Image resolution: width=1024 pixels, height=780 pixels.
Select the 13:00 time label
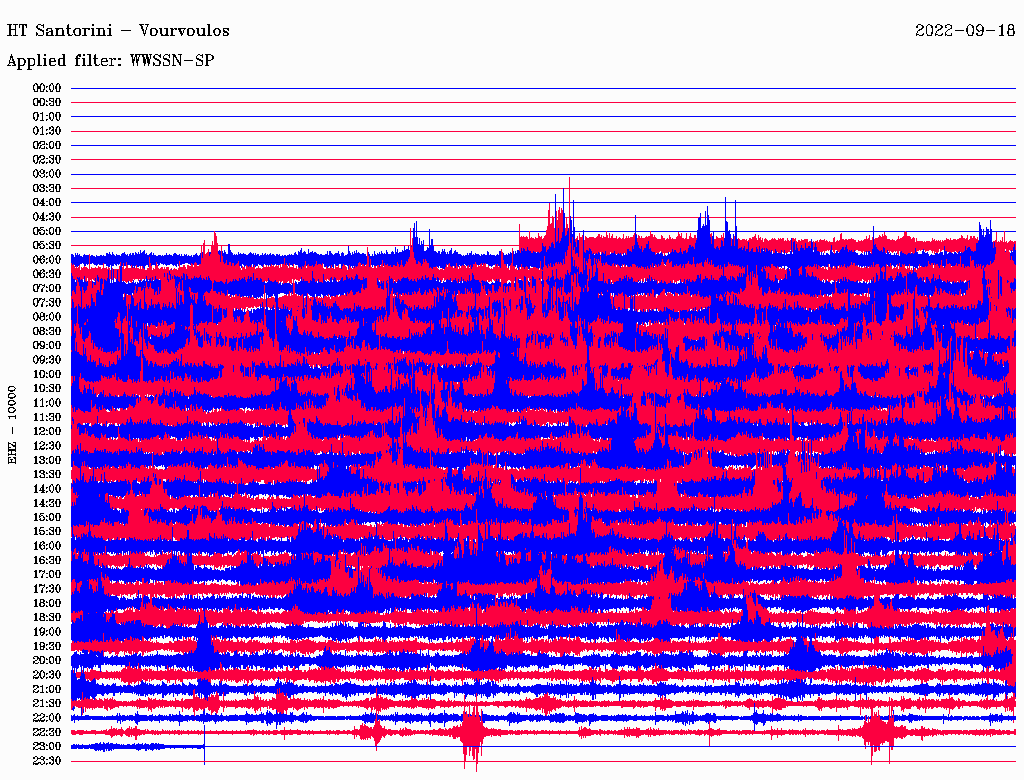click(47, 460)
